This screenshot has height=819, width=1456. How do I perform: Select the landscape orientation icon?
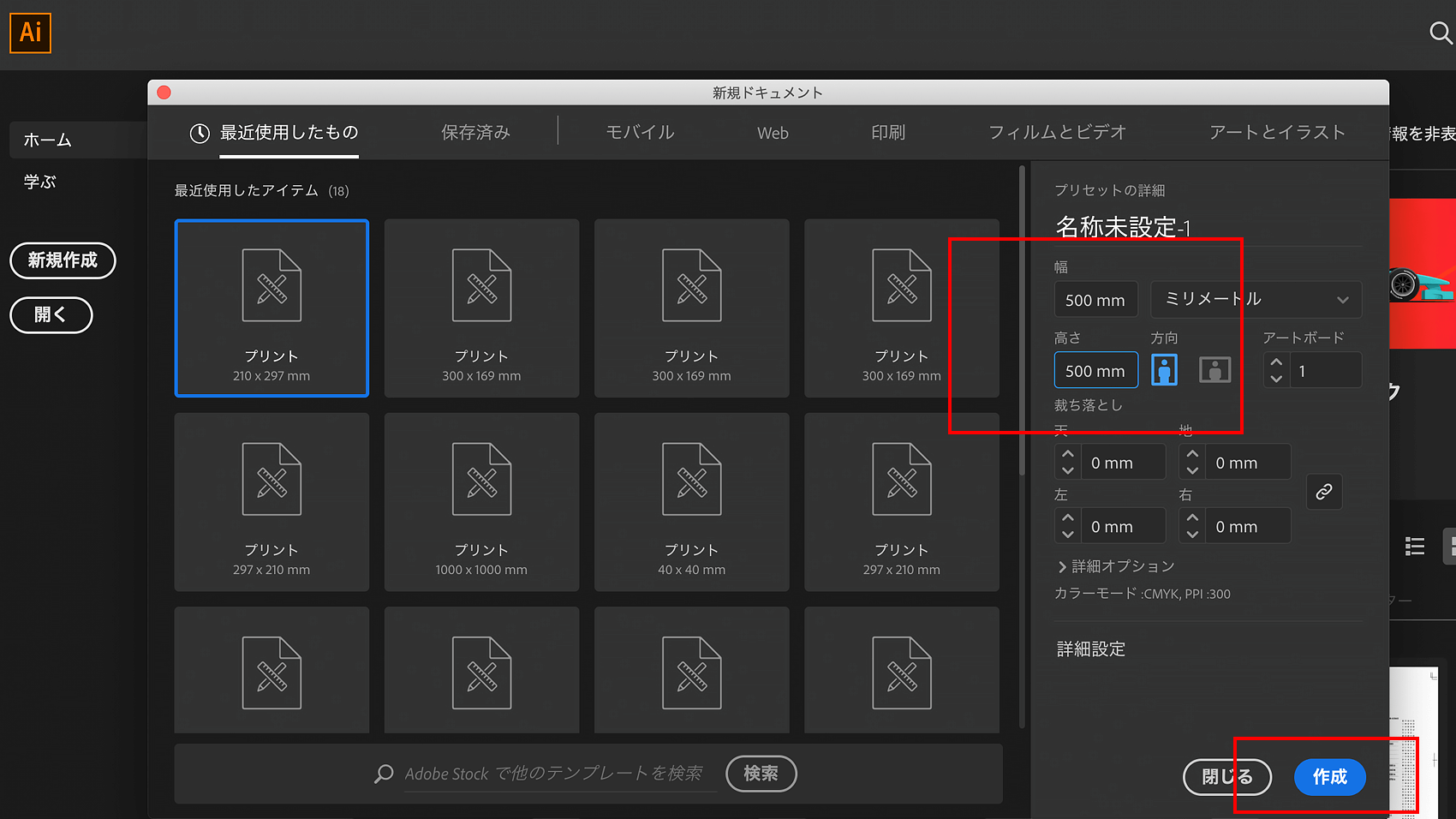[x=1214, y=369]
